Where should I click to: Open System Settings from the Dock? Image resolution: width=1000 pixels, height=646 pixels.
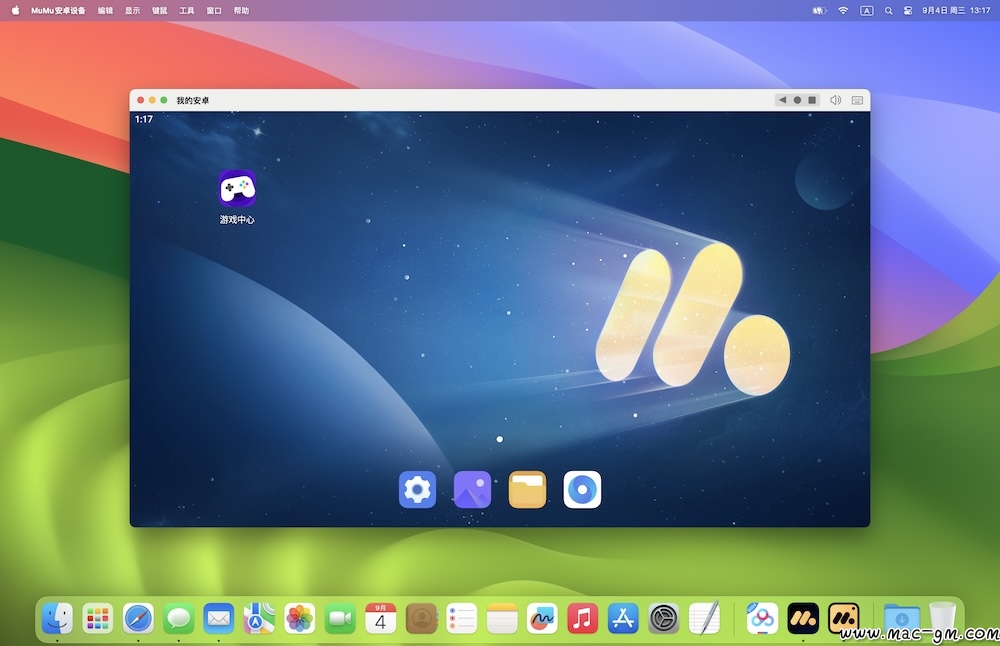tap(663, 618)
